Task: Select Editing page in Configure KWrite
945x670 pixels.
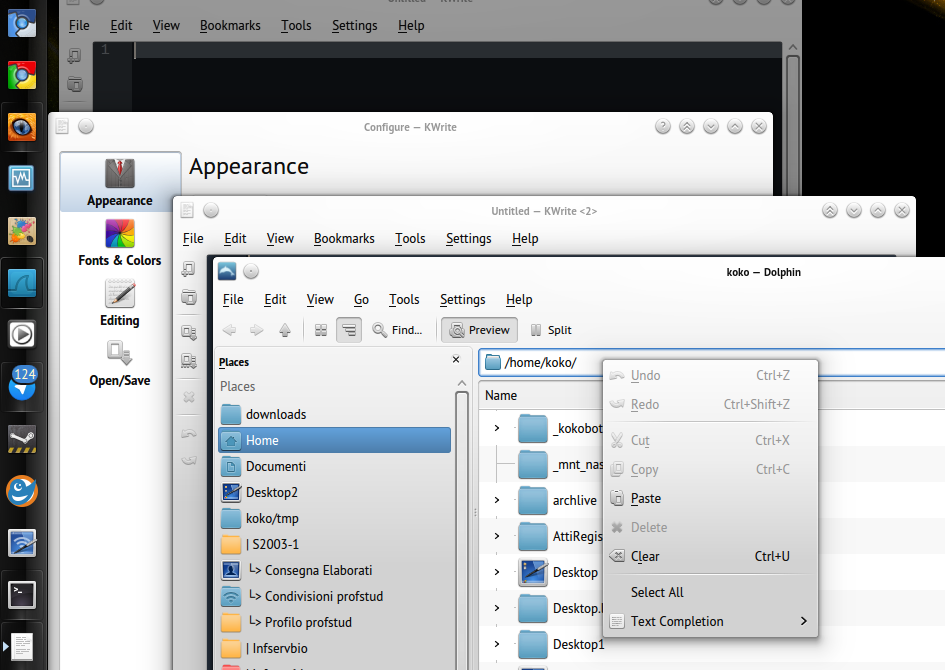Action: tap(120, 302)
